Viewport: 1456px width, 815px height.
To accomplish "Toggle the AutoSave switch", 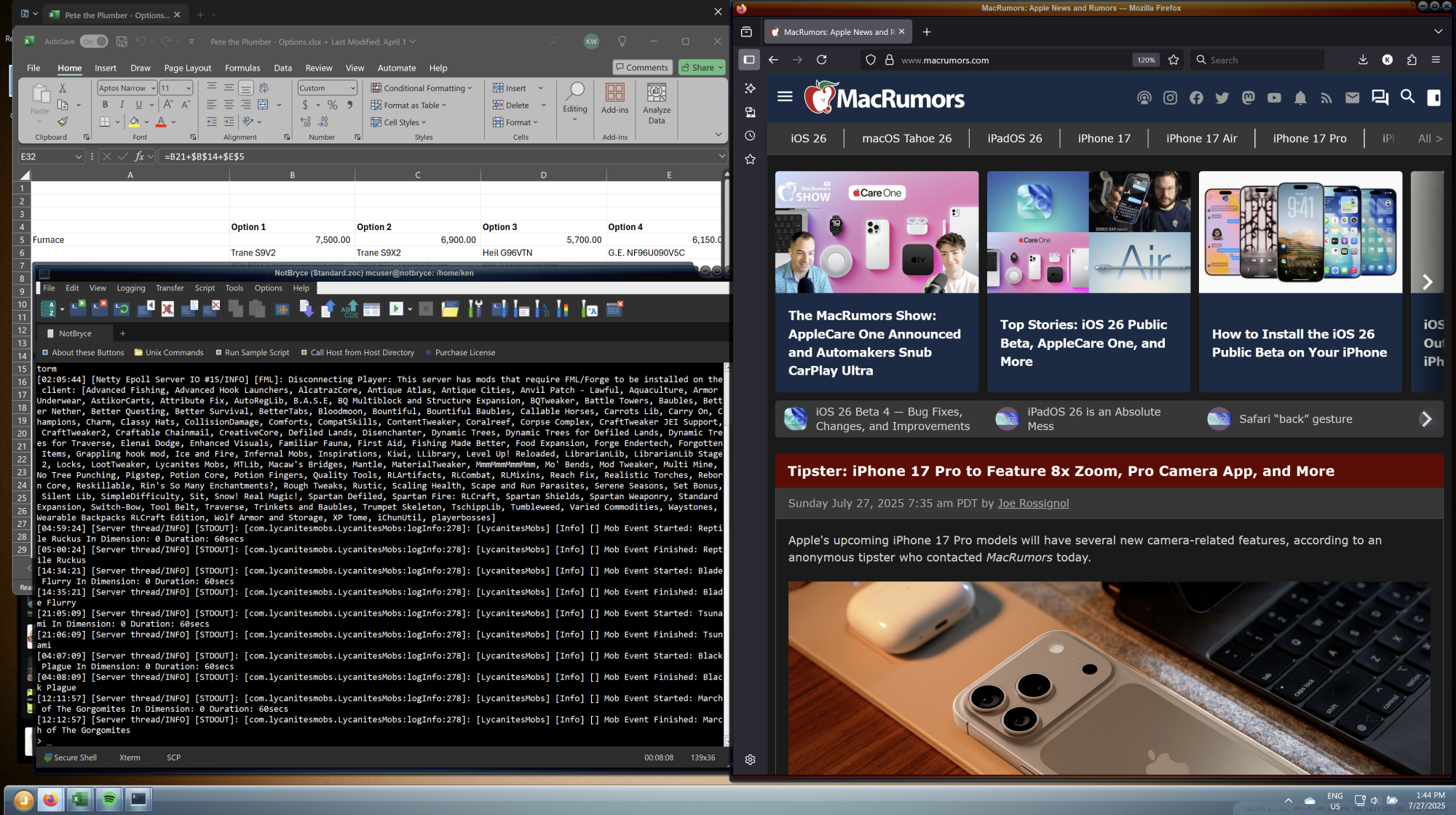I will pyautogui.click(x=93, y=41).
